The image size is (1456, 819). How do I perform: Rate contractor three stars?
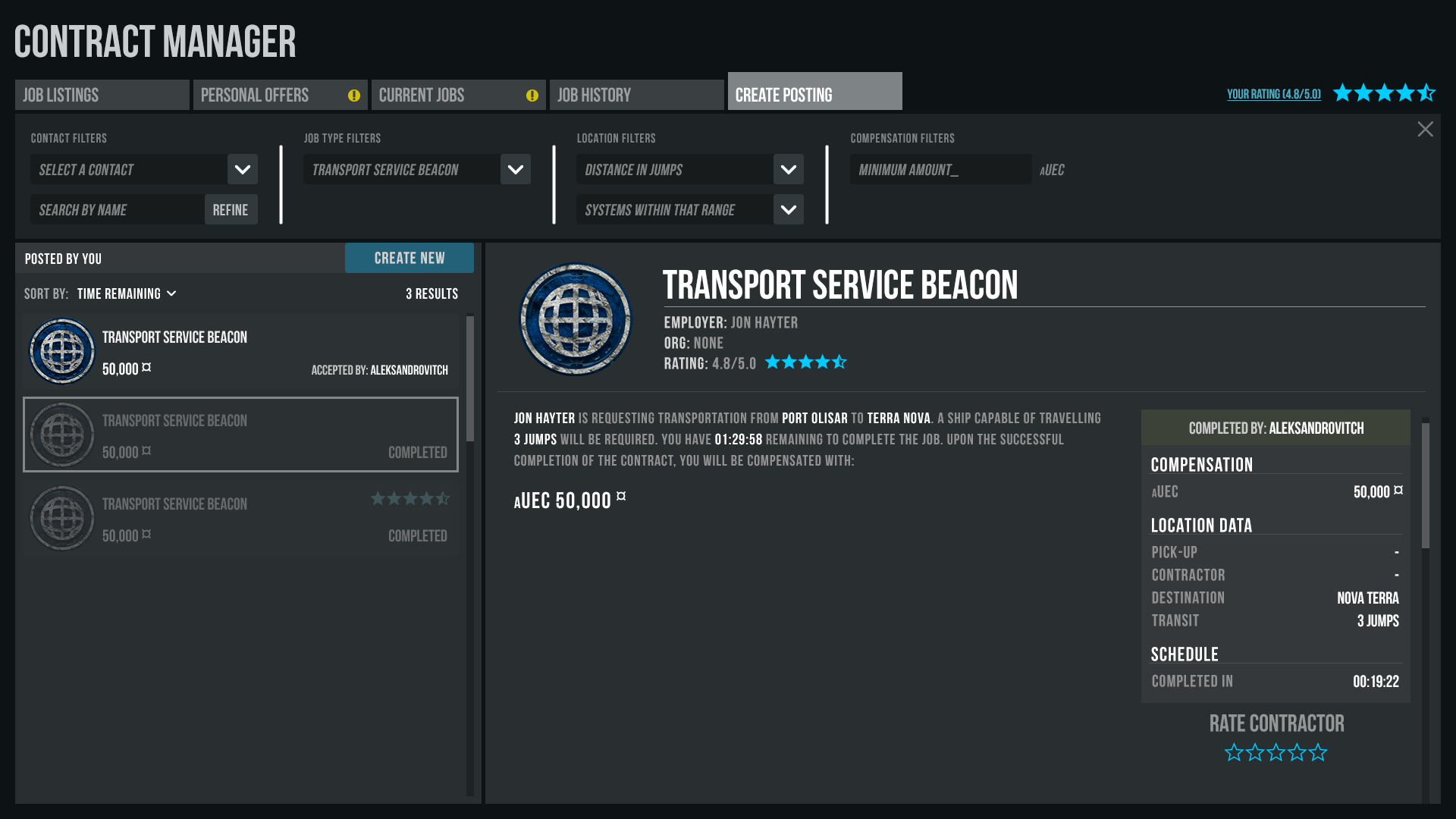(x=1276, y=752)
